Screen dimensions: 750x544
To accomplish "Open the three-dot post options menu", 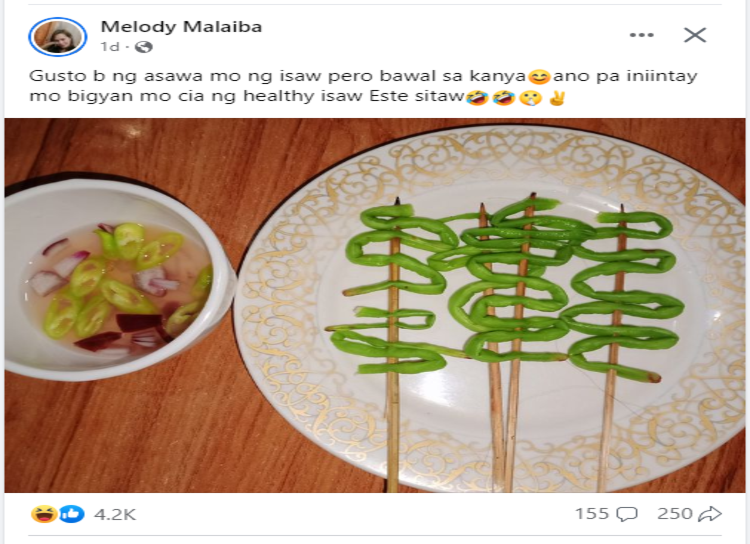I will click(x=641, y=35).
